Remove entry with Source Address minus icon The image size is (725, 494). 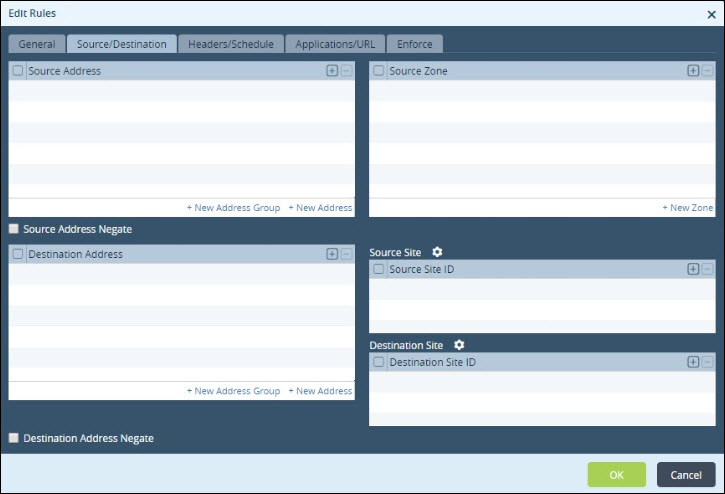(346, 71)
